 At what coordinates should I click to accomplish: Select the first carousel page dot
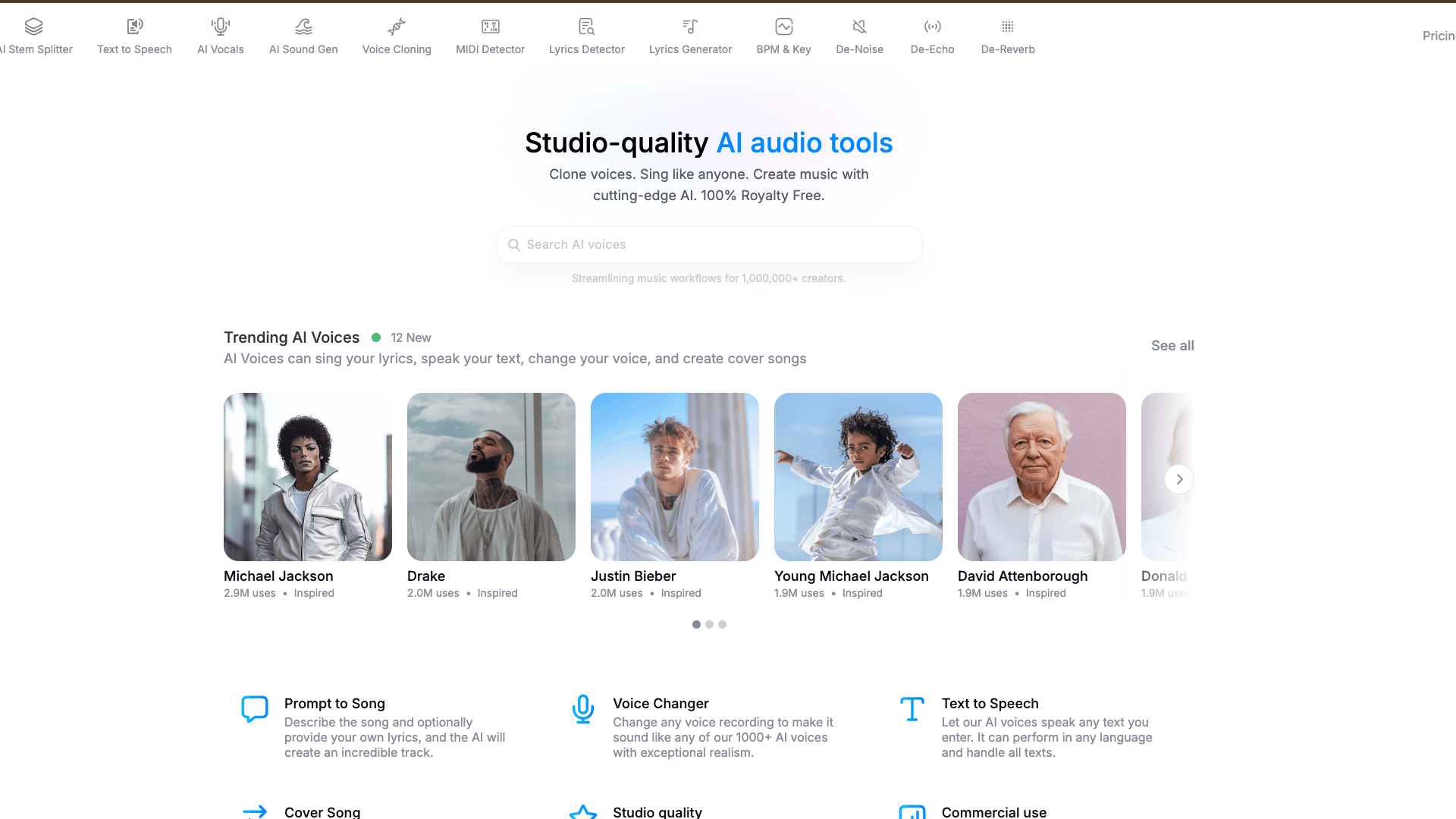coord(696,625)
